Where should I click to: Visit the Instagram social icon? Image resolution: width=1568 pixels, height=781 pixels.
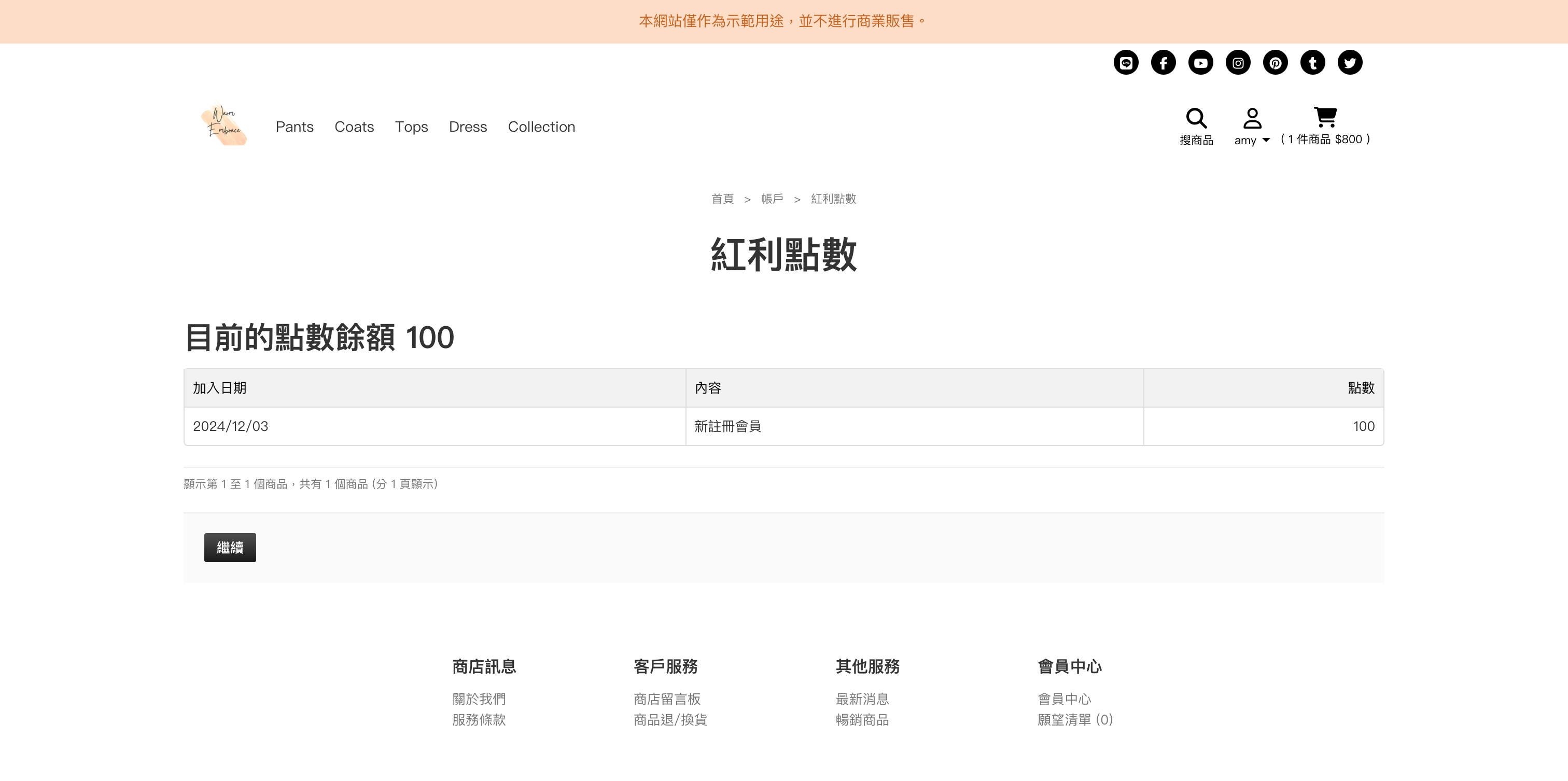(1238, 63)
